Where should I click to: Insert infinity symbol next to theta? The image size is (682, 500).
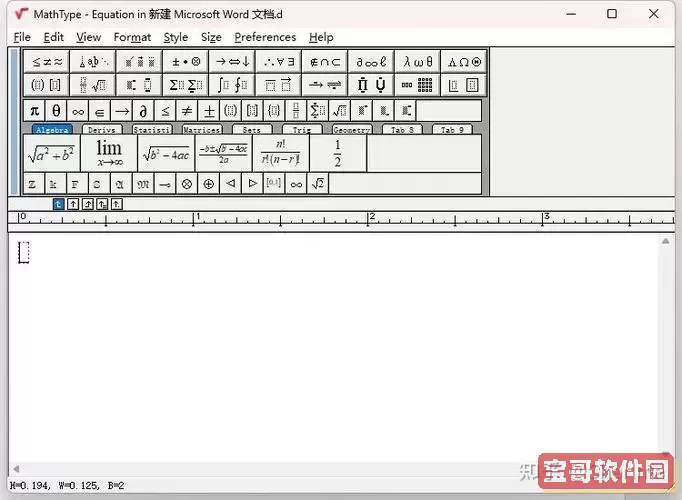click(78, 111)
